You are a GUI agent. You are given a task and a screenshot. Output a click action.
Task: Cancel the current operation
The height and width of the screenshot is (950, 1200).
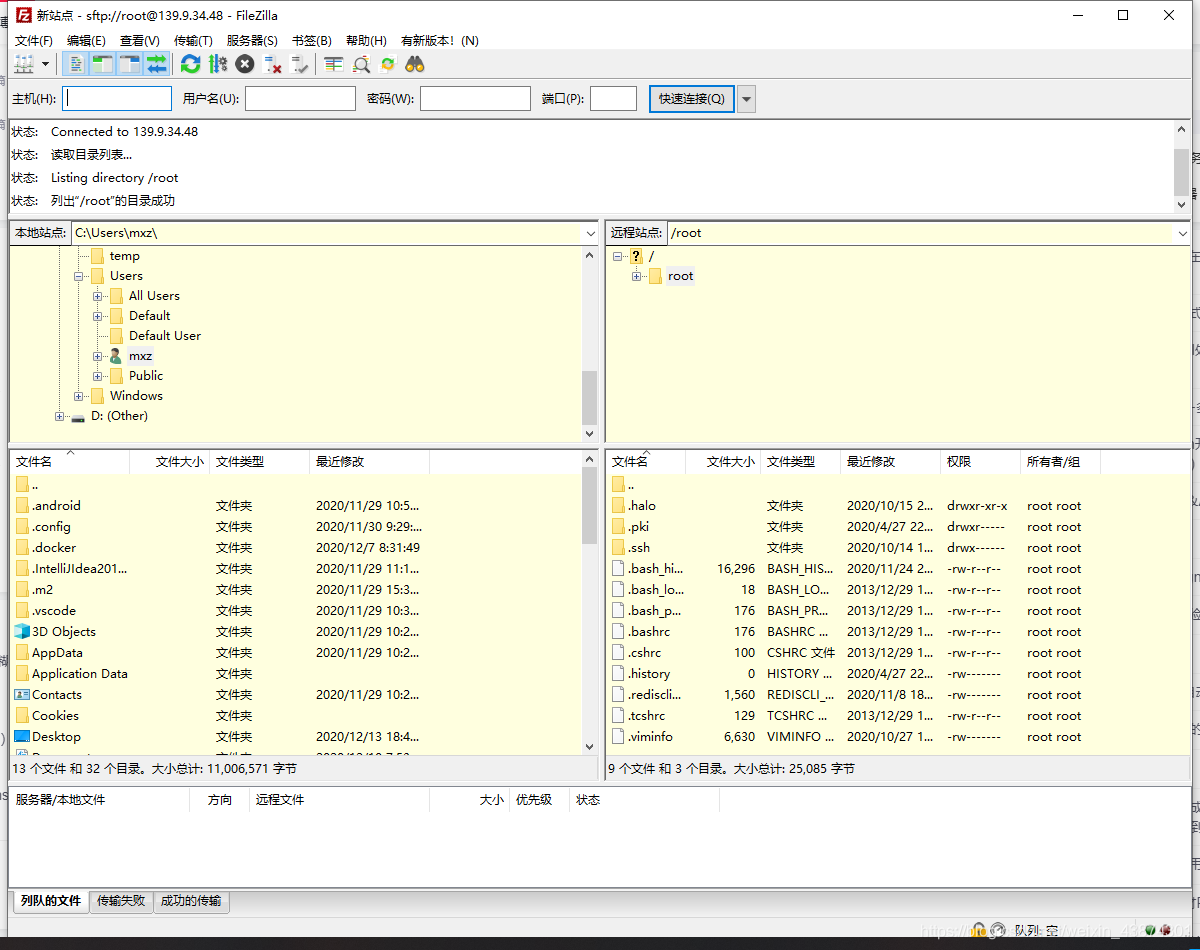[245, 64]
